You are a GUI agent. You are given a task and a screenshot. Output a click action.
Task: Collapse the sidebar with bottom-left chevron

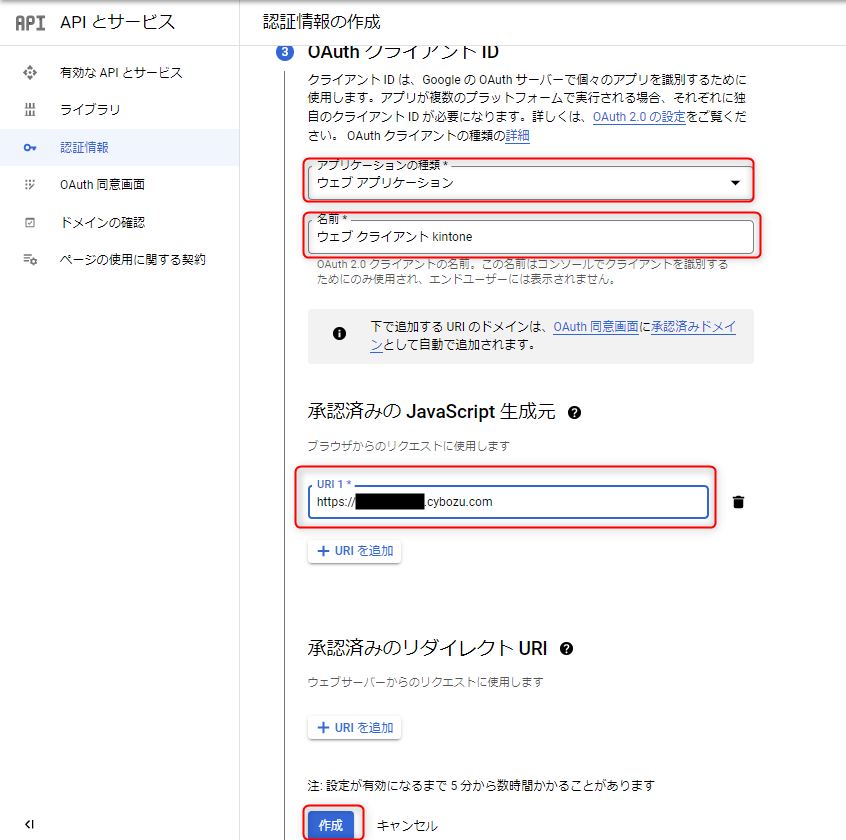[29, 824]
